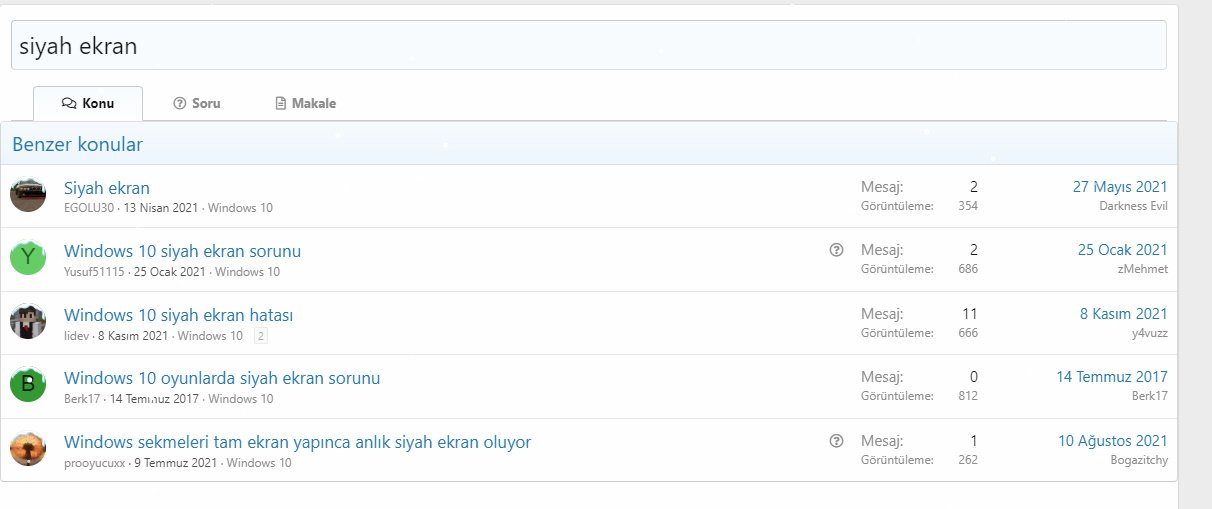The width and height of the screenshot is (1212, 509).
Task: Jump to last post dated 10 Ağustos 2021
Action: click(x=1112, y=441)
